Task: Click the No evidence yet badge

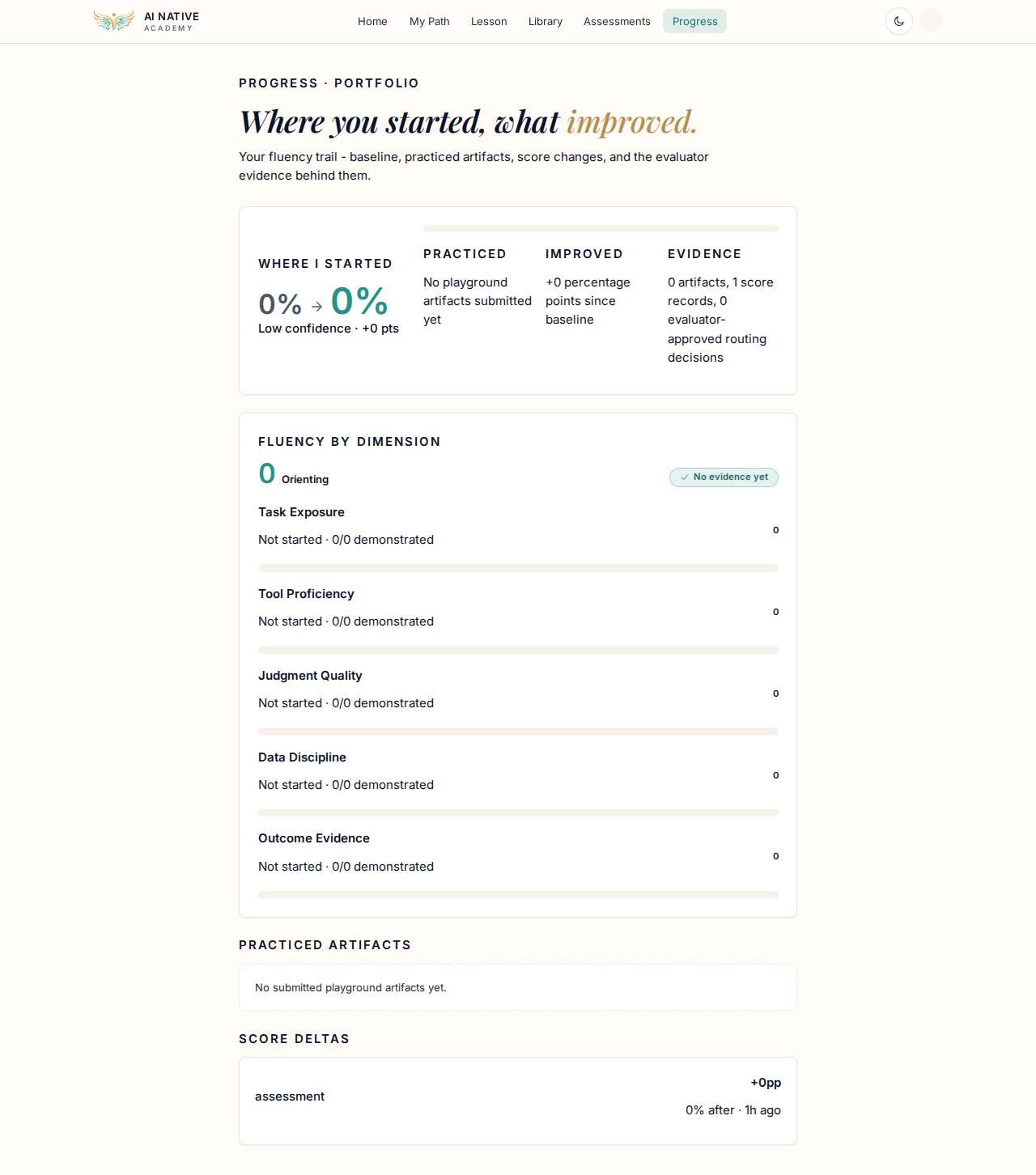Action: (x=724, y=477)
